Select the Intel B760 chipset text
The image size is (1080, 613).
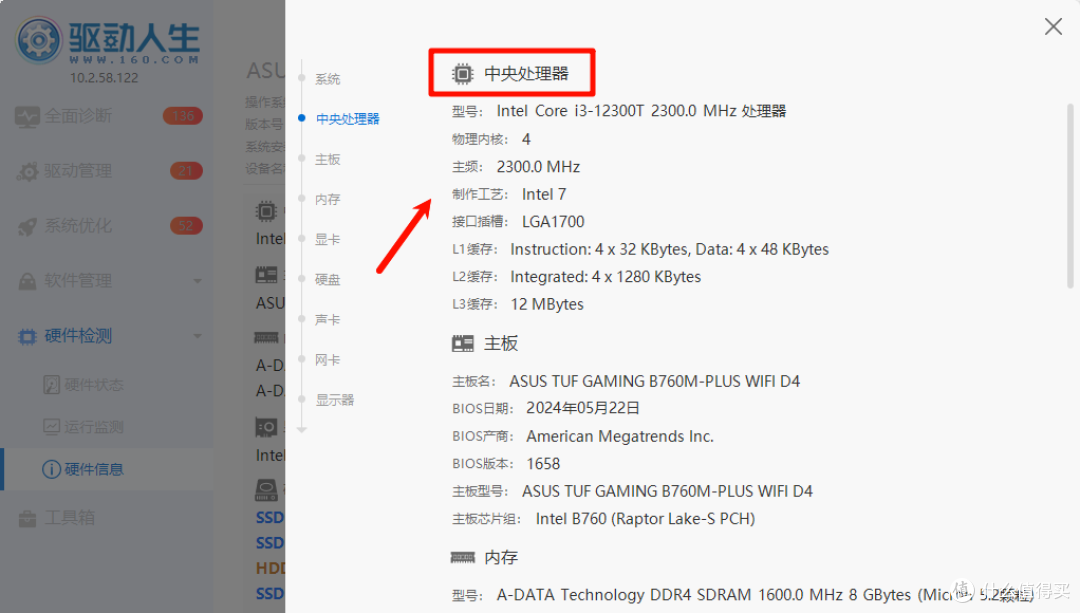(x=645, y=519)
